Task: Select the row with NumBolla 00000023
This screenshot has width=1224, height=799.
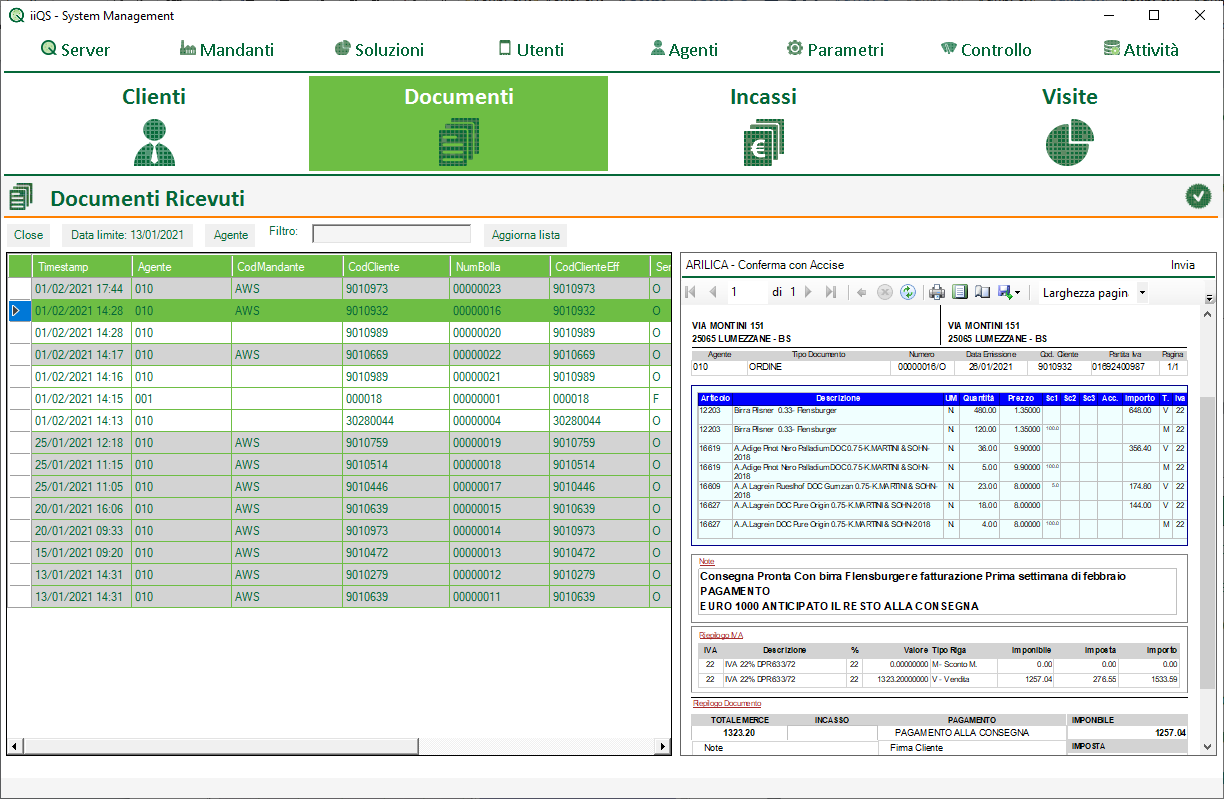Action: [477, 289]
